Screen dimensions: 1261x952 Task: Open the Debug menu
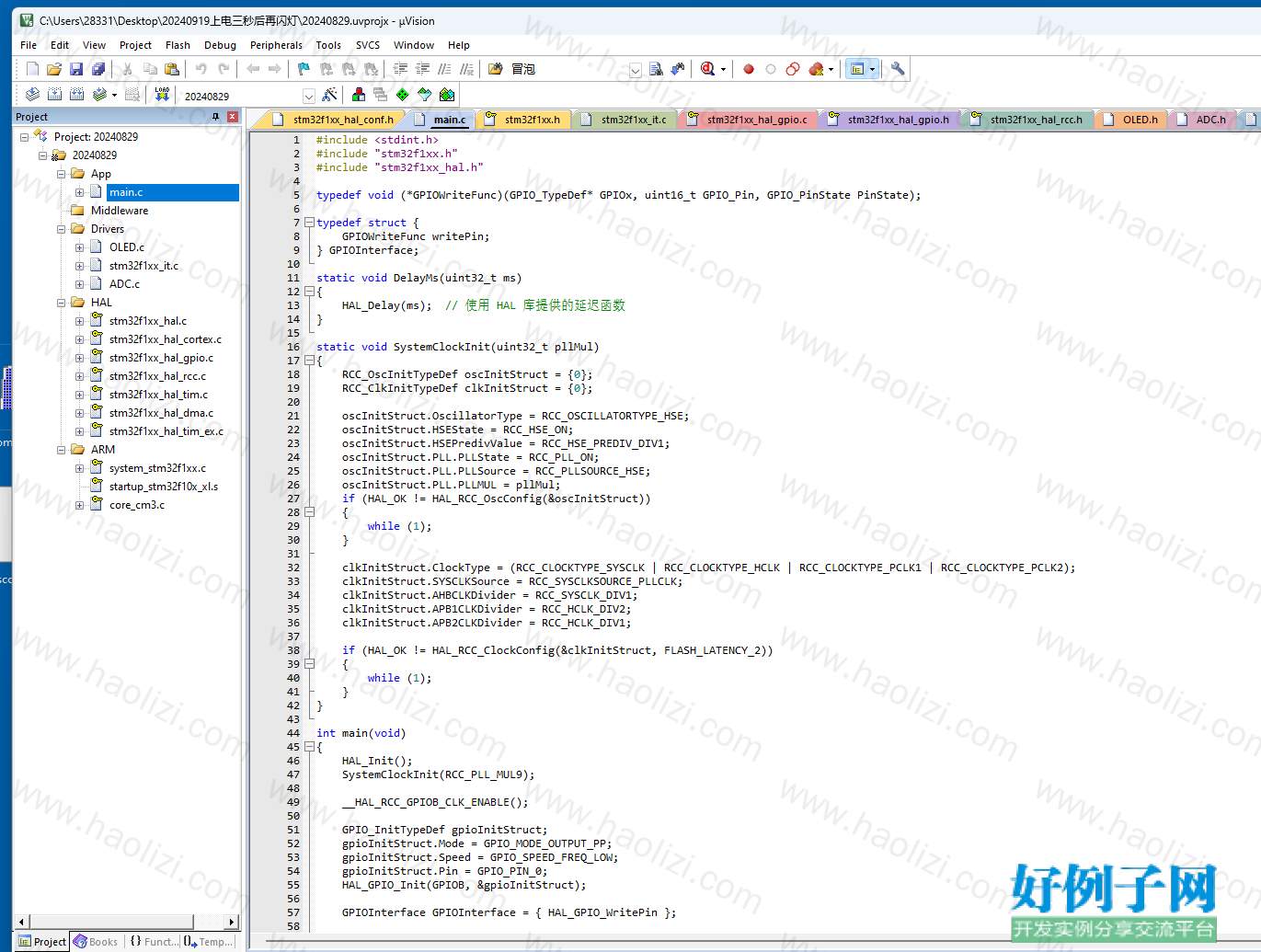tap(220, 45)
